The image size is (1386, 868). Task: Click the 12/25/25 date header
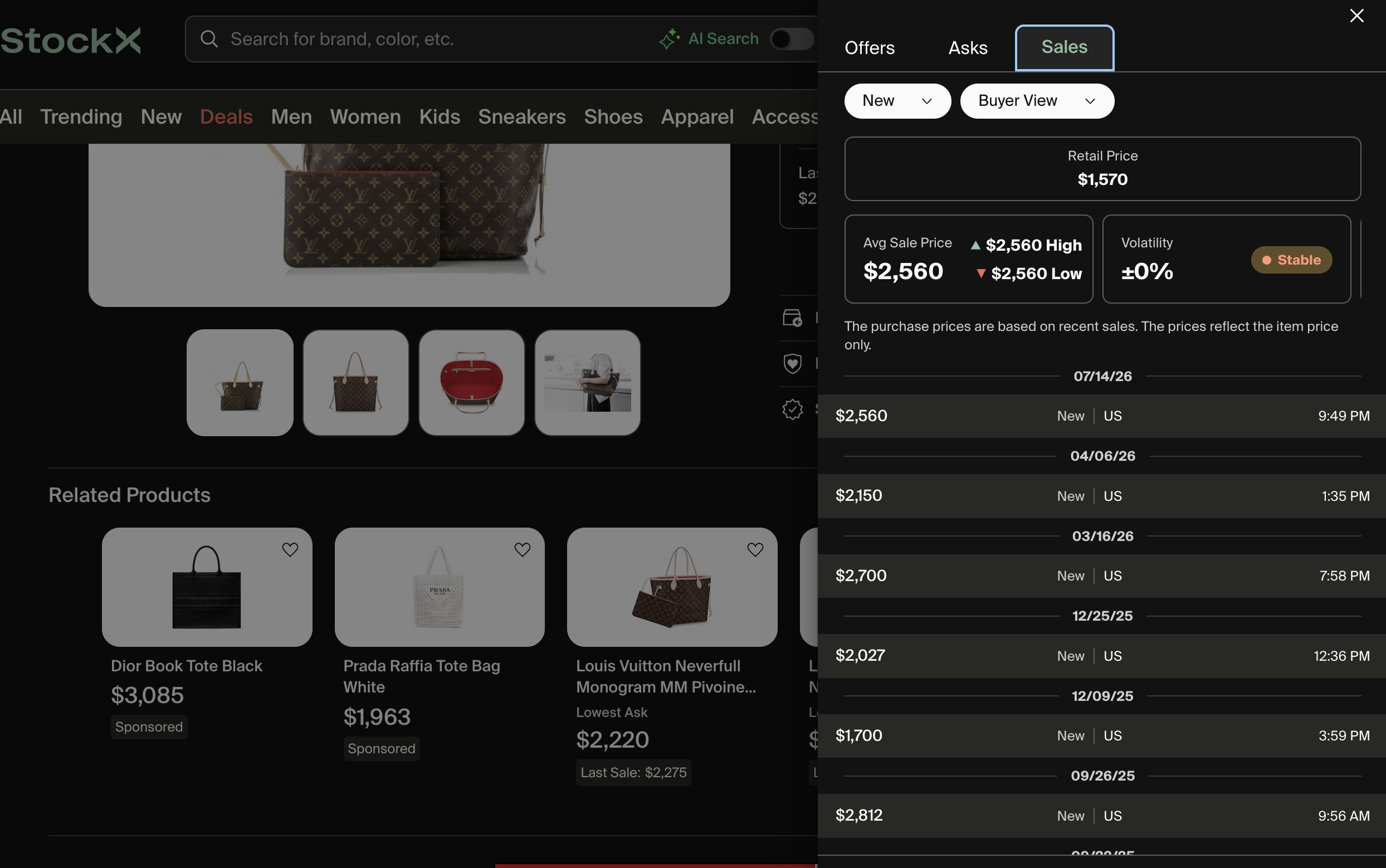[x=1102, y=616]
